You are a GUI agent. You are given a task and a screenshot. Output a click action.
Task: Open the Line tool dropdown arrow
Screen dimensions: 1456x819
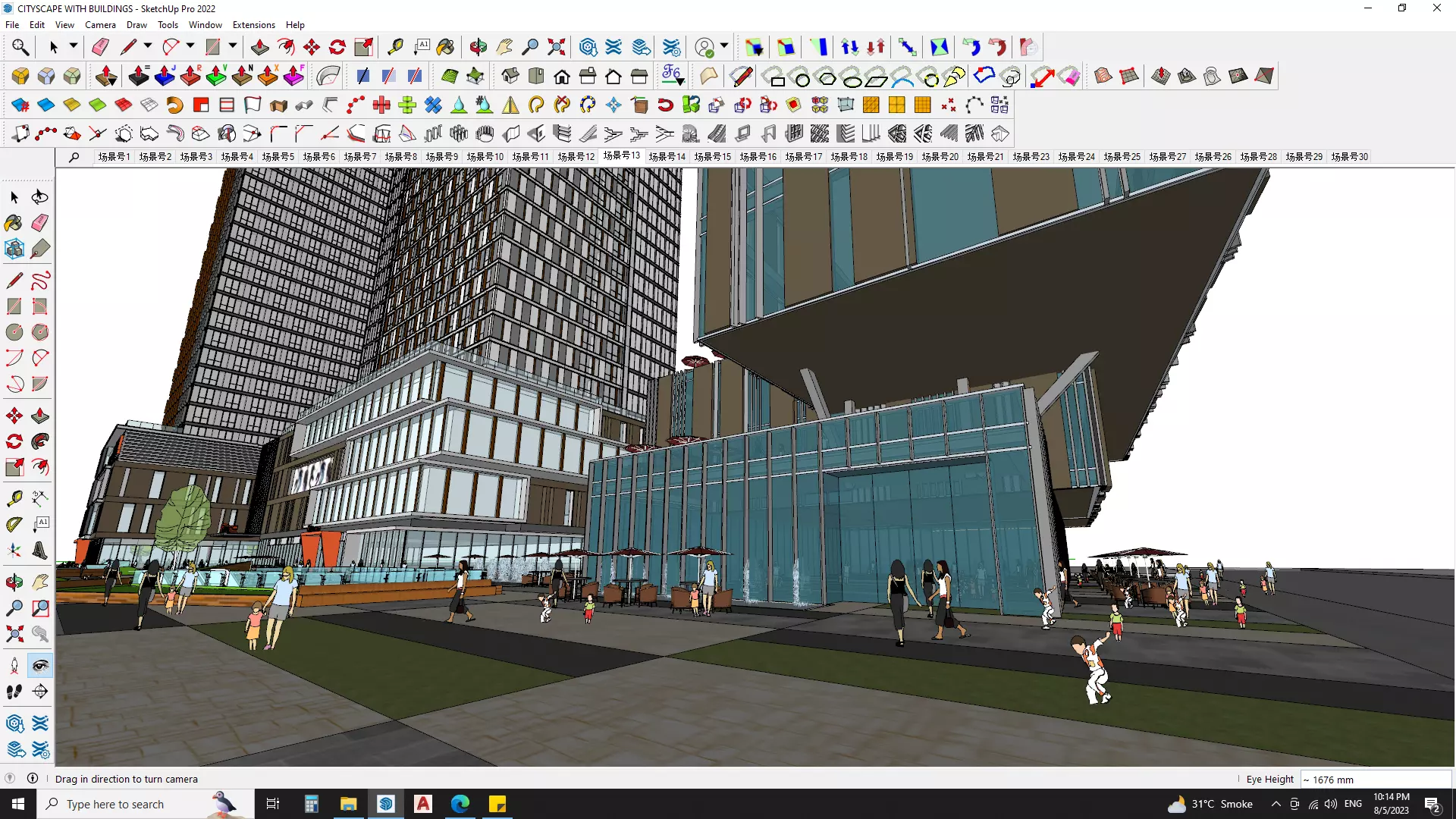[148, 46]
